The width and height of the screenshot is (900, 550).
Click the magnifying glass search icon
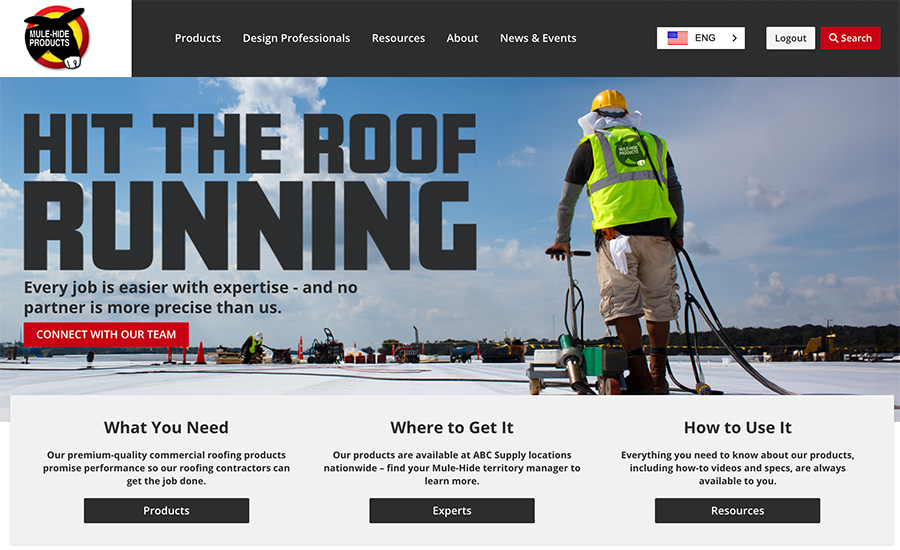(x=833, y=38)
